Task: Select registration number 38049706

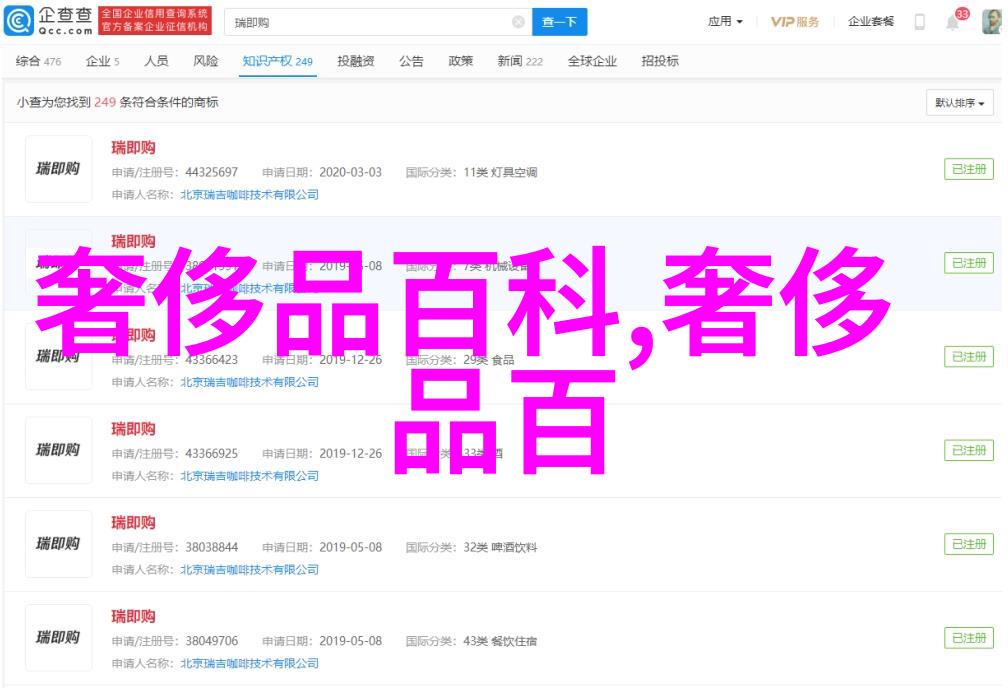Action: tap(212, 642)
